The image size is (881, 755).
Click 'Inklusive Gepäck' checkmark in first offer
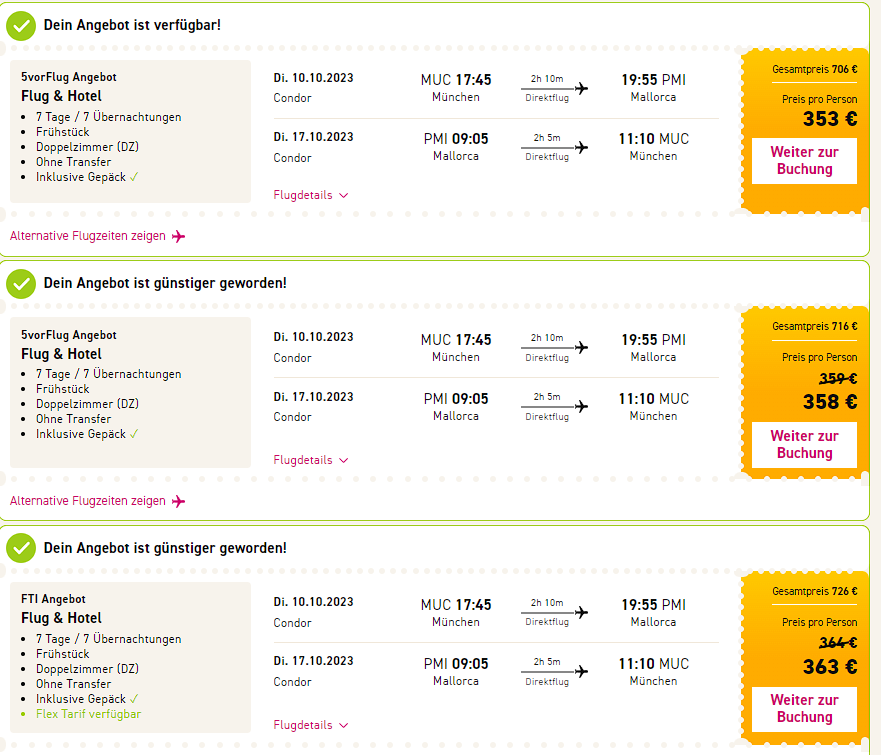(134, 177)
